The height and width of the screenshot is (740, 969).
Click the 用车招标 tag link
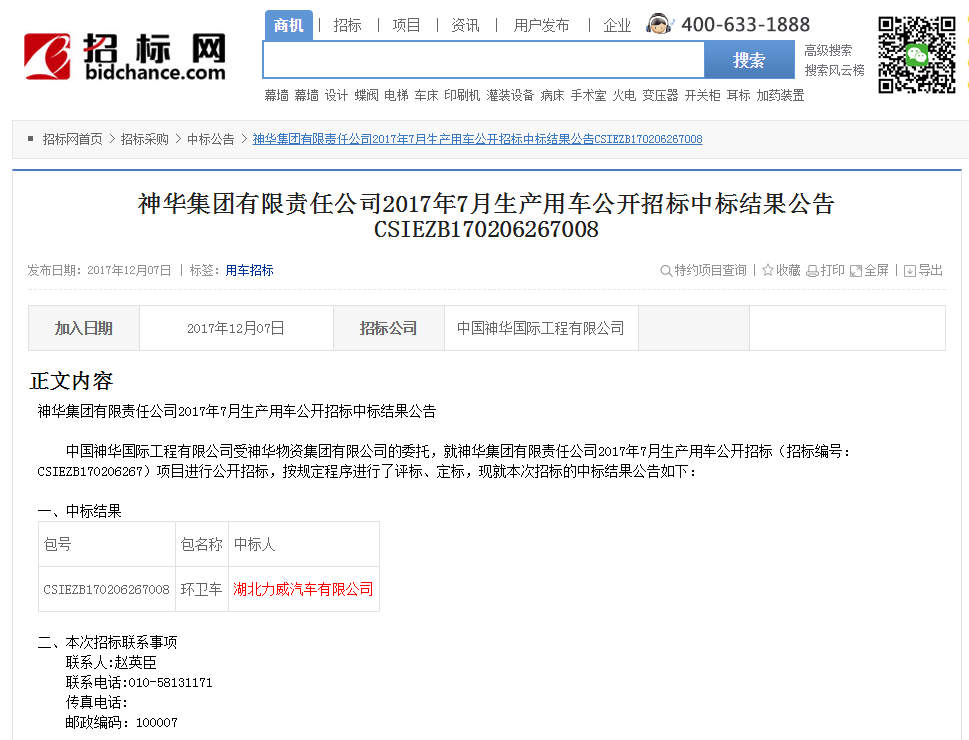tap(249, 270)
